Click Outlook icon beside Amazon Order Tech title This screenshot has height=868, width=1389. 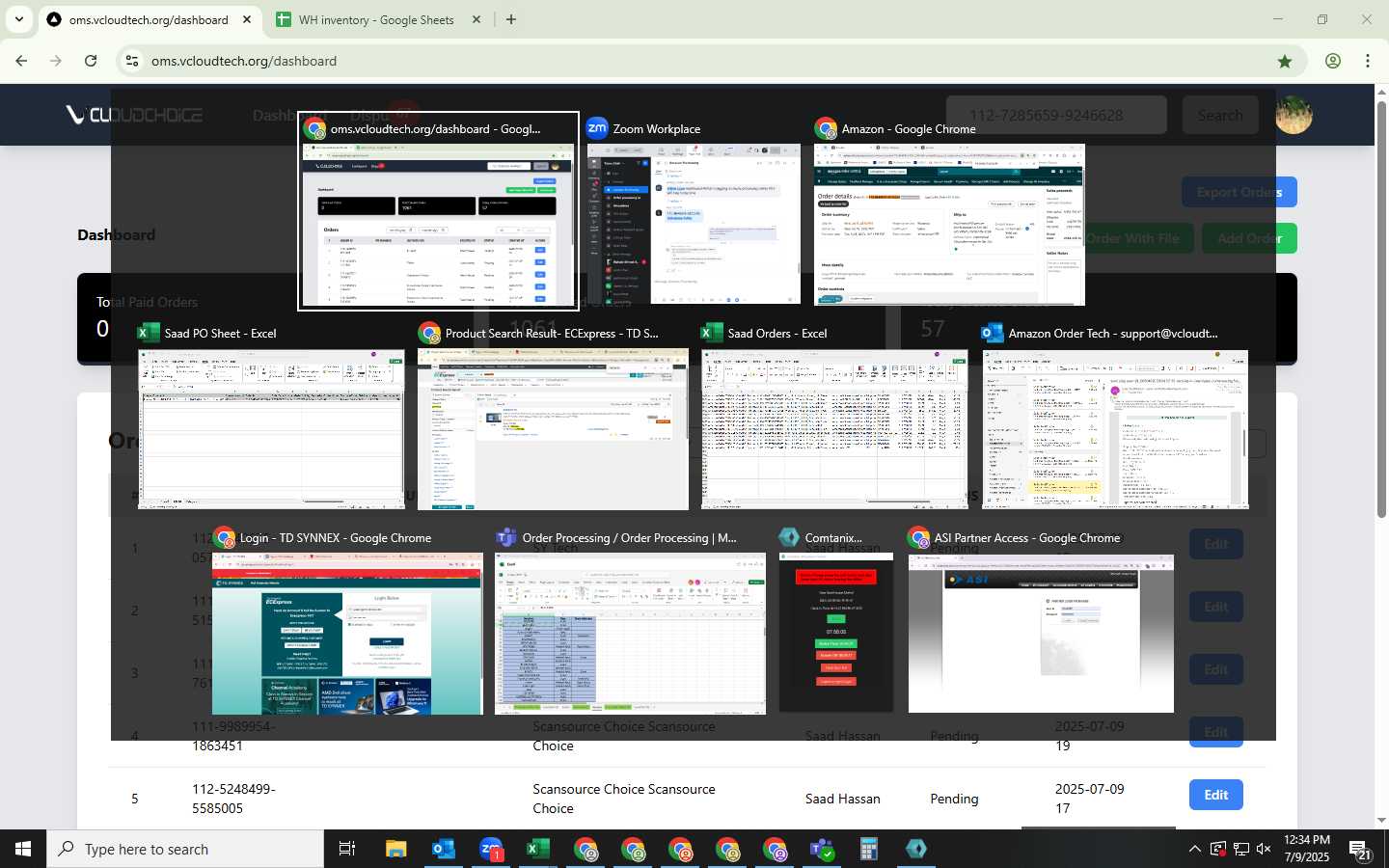click(993, 333)
